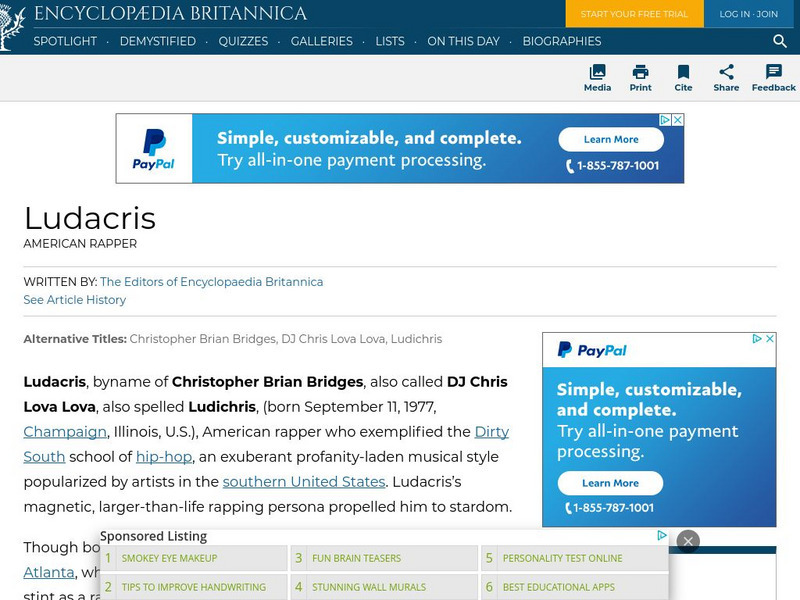Open Fun Brain Teasers sponsored listing
Screen dimensions: 800x600
point(385,558)
